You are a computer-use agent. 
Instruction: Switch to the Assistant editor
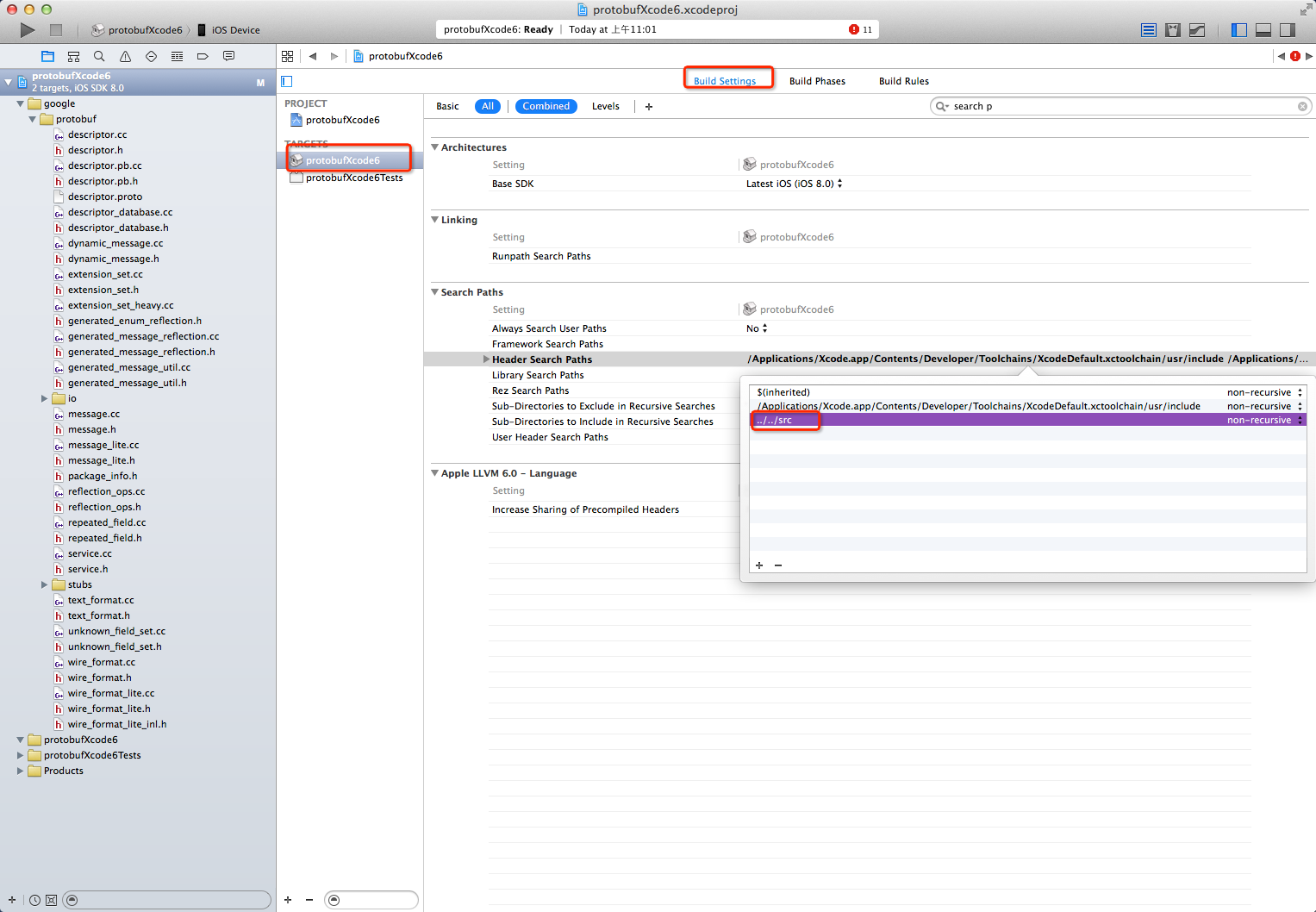point(1173,30)
